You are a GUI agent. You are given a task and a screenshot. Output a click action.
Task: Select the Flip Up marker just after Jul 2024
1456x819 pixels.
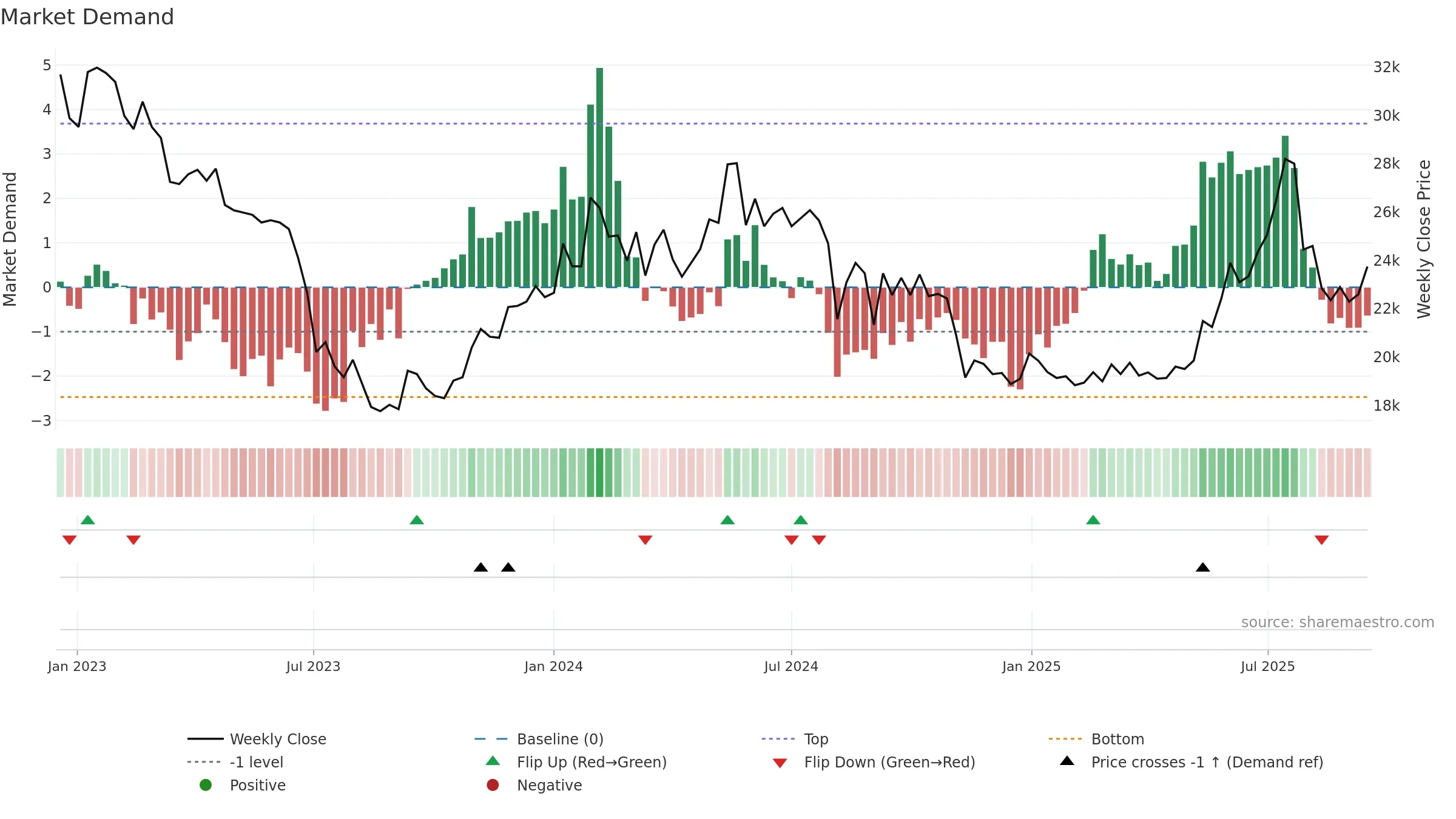[x=801, y=520]
